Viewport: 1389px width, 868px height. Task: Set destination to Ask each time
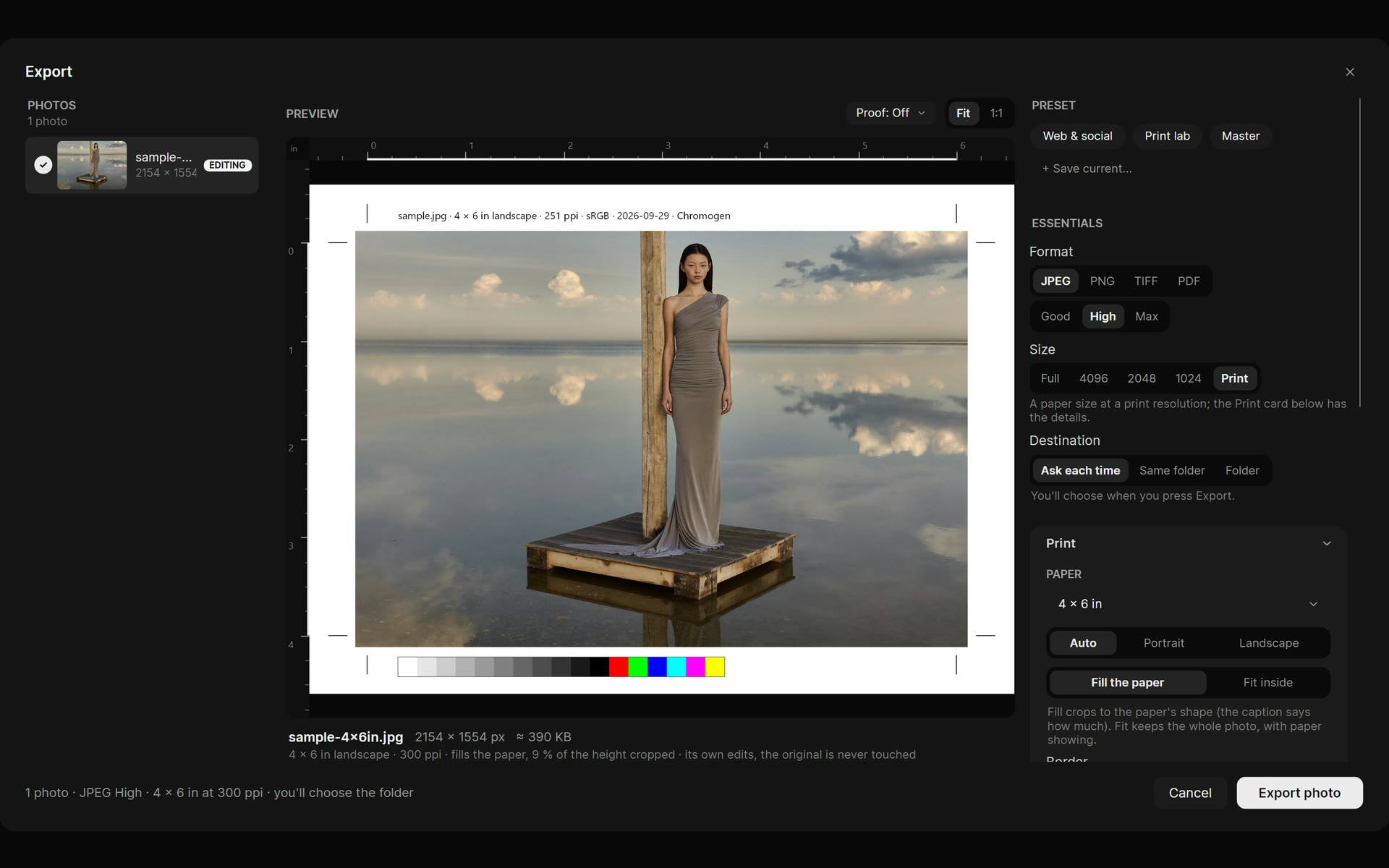tap(1080, 470)
